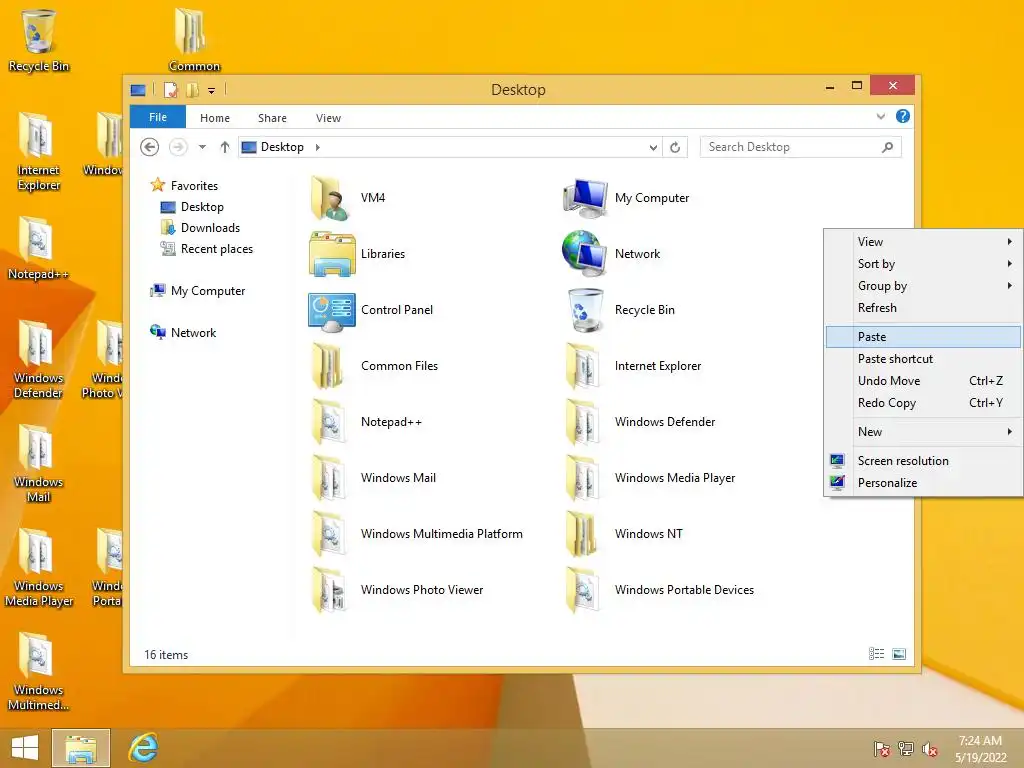
Task: Select Downloads under Favorites
Action: [200, 228]
